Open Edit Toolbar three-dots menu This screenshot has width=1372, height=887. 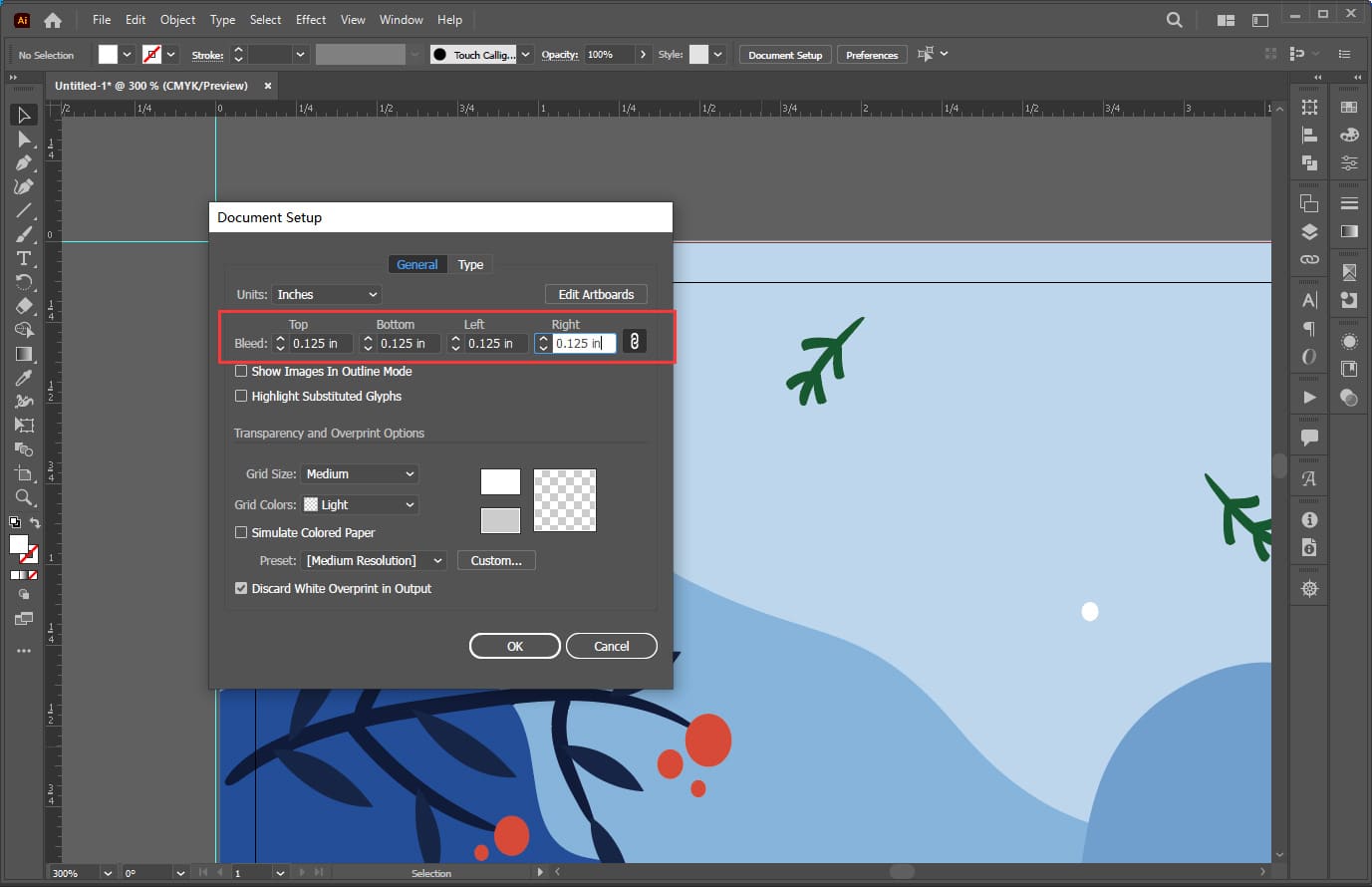click(x=24, y=651)
